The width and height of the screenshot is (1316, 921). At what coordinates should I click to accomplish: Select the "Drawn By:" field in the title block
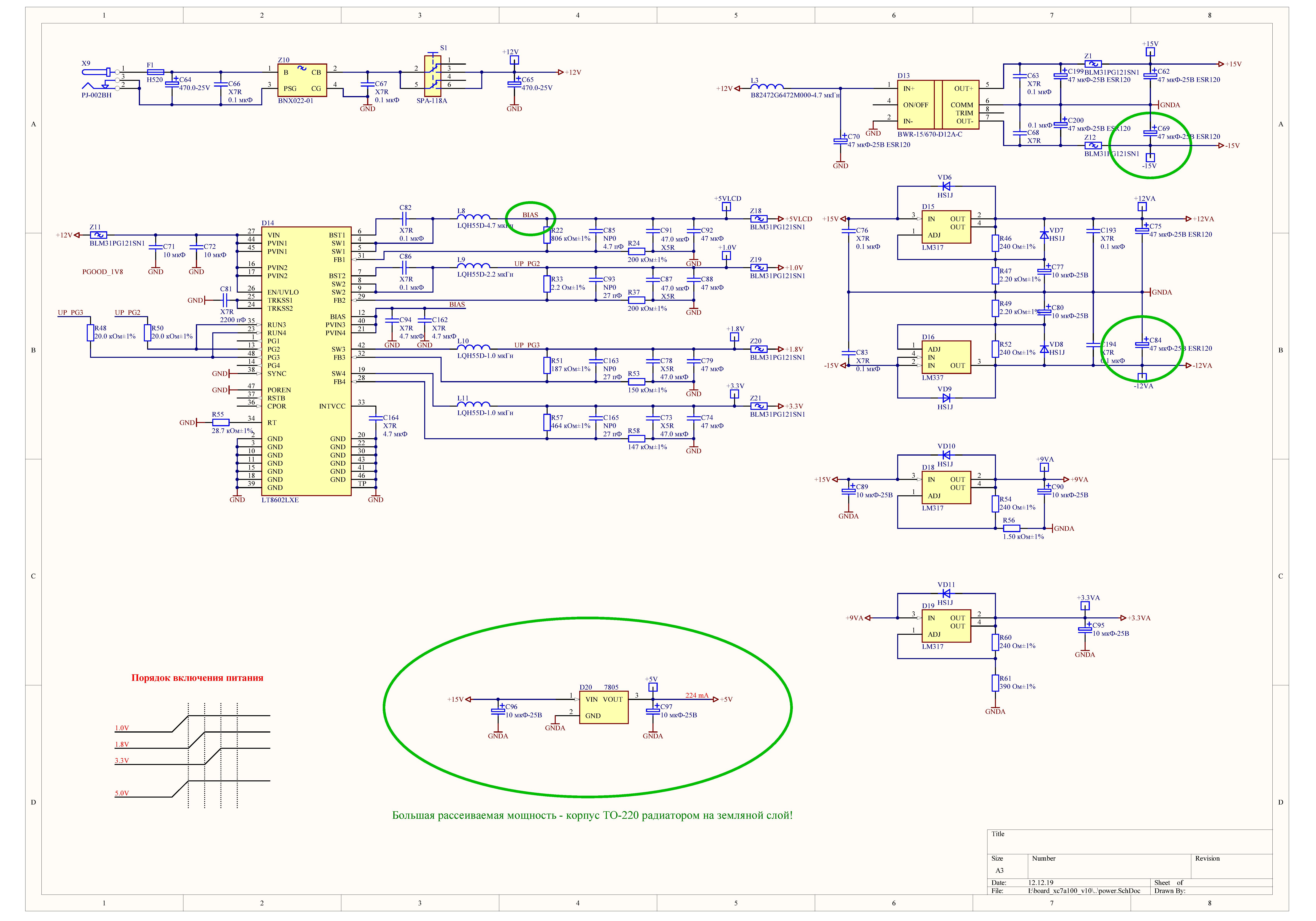(x=1170, y=891)
